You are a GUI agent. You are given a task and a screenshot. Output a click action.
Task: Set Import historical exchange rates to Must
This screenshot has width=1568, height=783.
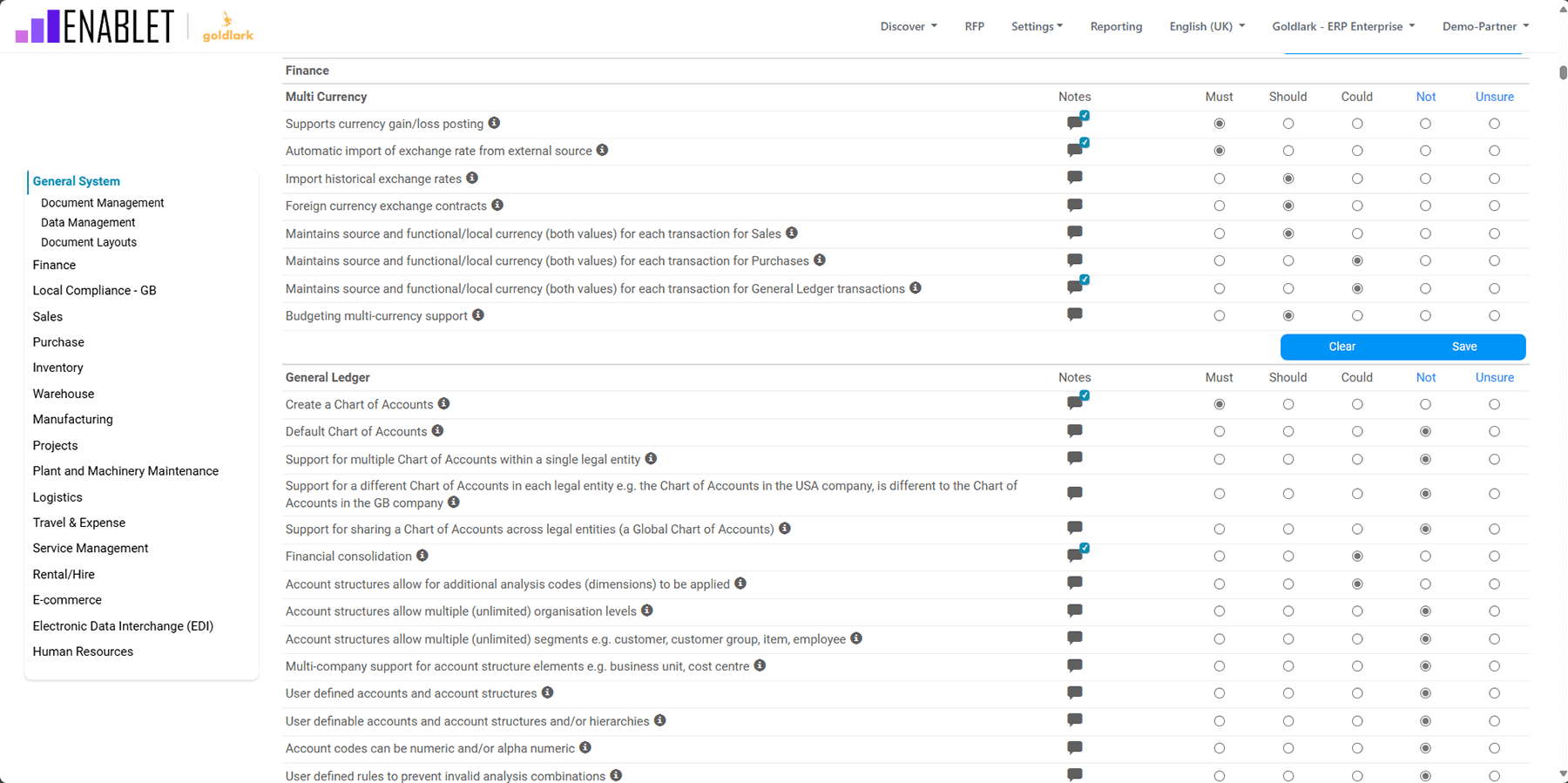[1219, 179]
